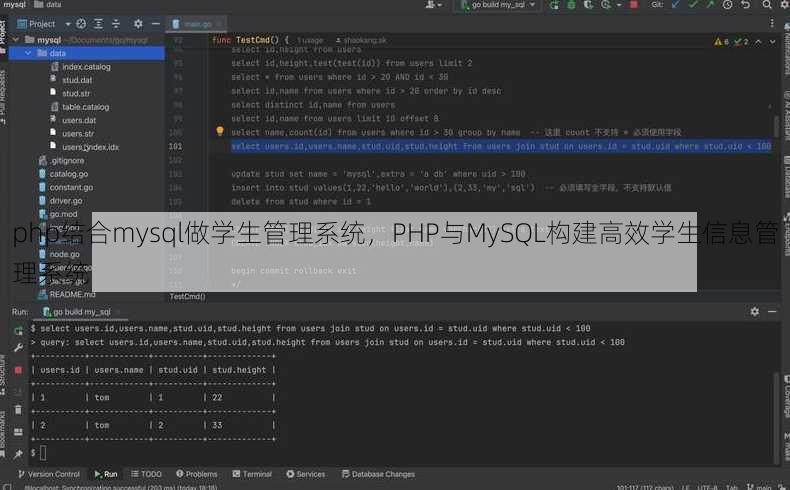Stop the running process using red square in top toolbar

click(634, 5)
